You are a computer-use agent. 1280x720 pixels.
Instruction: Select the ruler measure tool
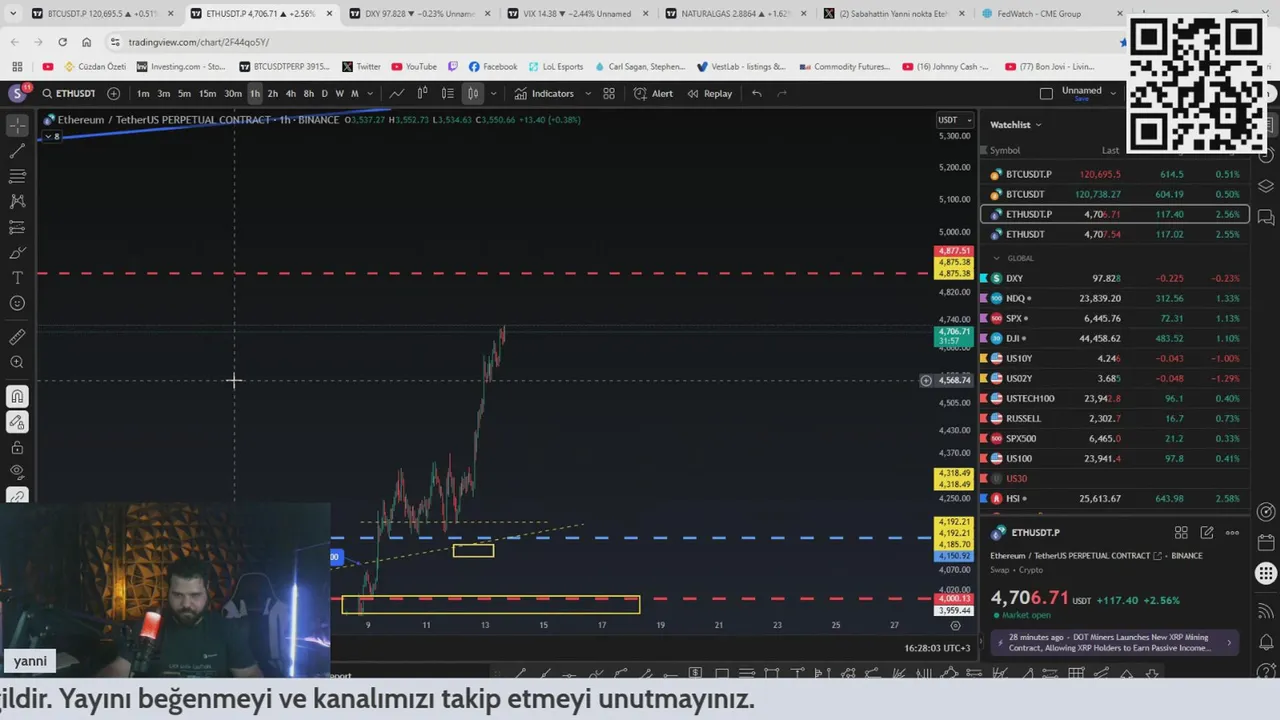click(x=17, y=337)
